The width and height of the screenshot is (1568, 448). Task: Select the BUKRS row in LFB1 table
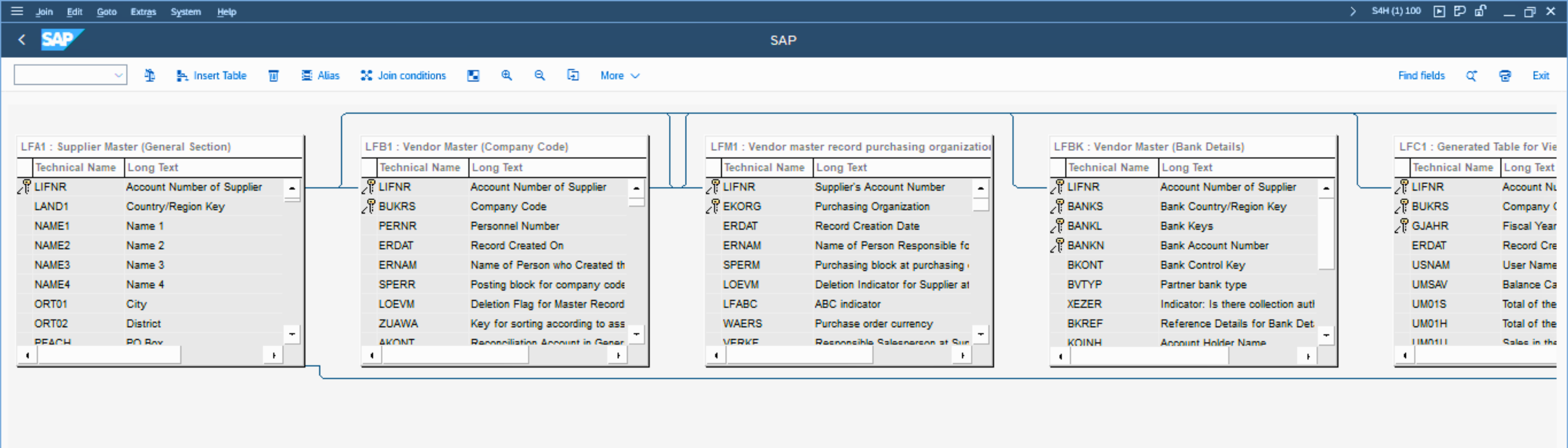pyautogui.click(x=397, y=207)
